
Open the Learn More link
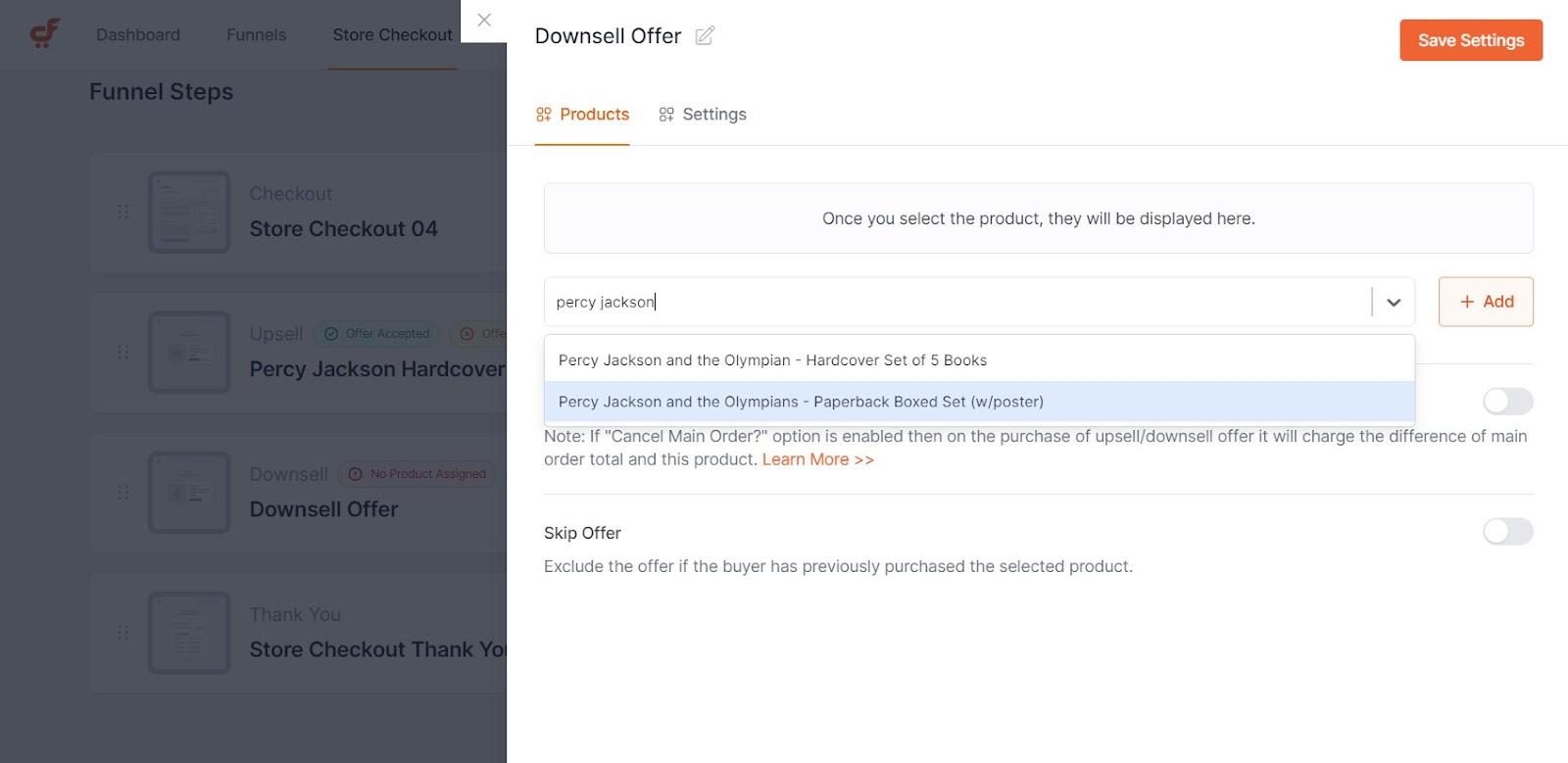click(x=817, y=459)
